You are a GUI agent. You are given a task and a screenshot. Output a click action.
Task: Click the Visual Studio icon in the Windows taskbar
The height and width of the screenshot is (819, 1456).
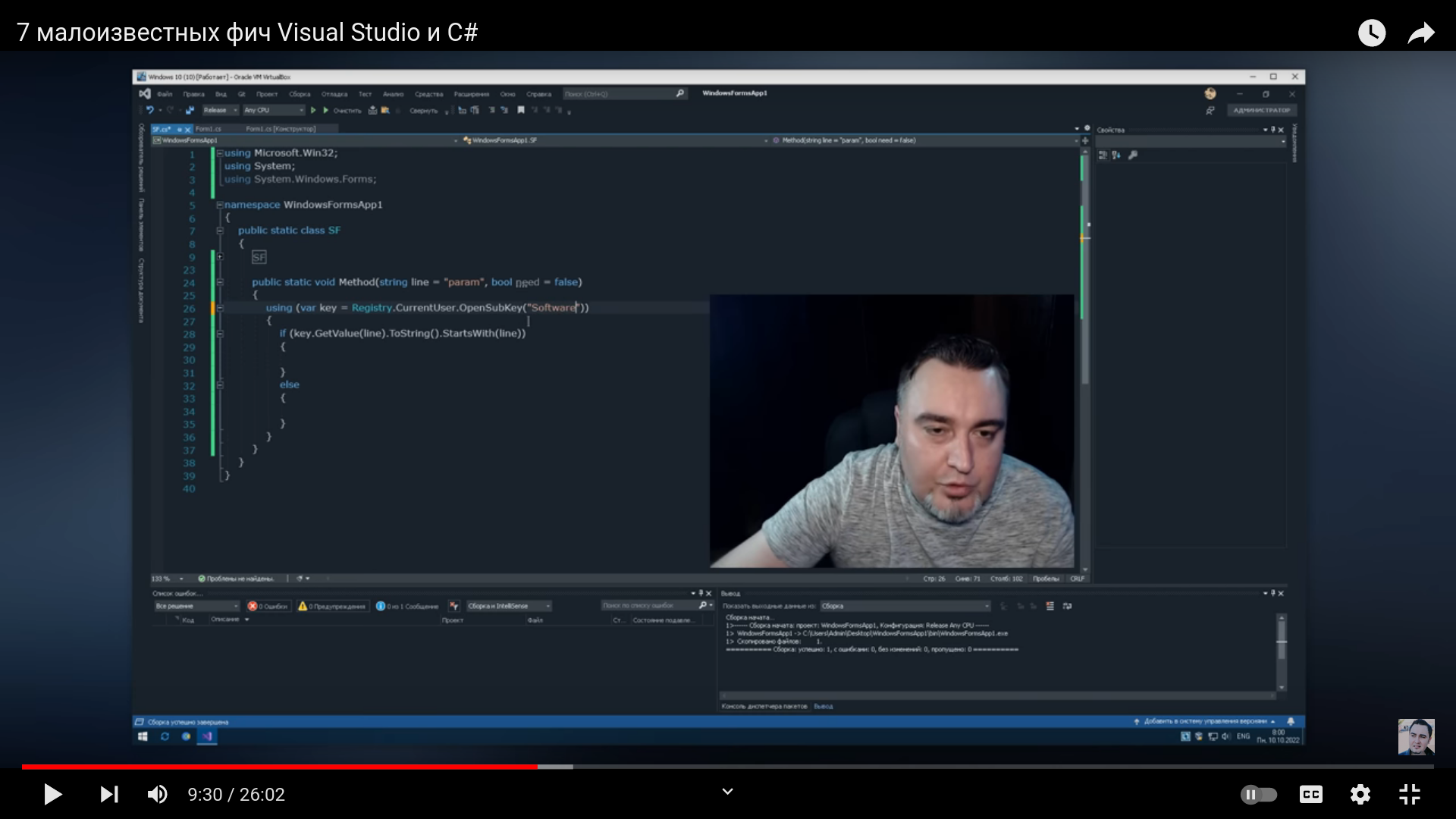pos(207,736)
